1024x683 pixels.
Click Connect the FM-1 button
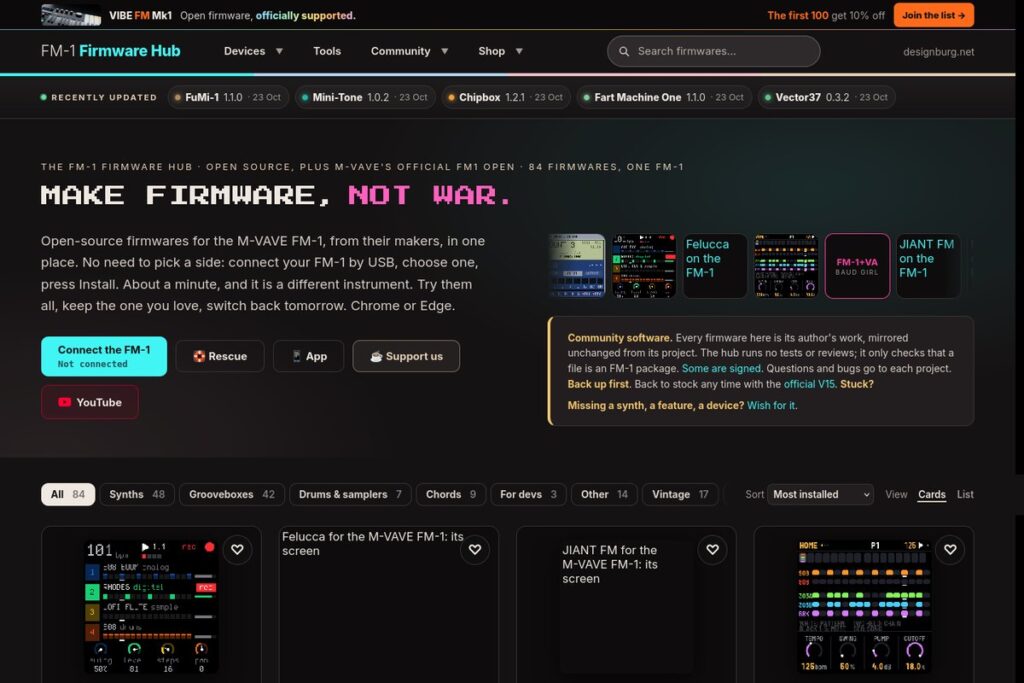(x=104, y=356)
